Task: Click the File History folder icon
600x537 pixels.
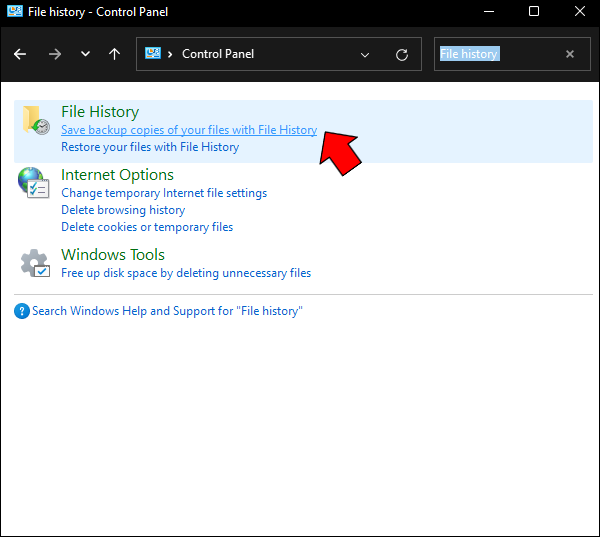Action: click(35, 121)
